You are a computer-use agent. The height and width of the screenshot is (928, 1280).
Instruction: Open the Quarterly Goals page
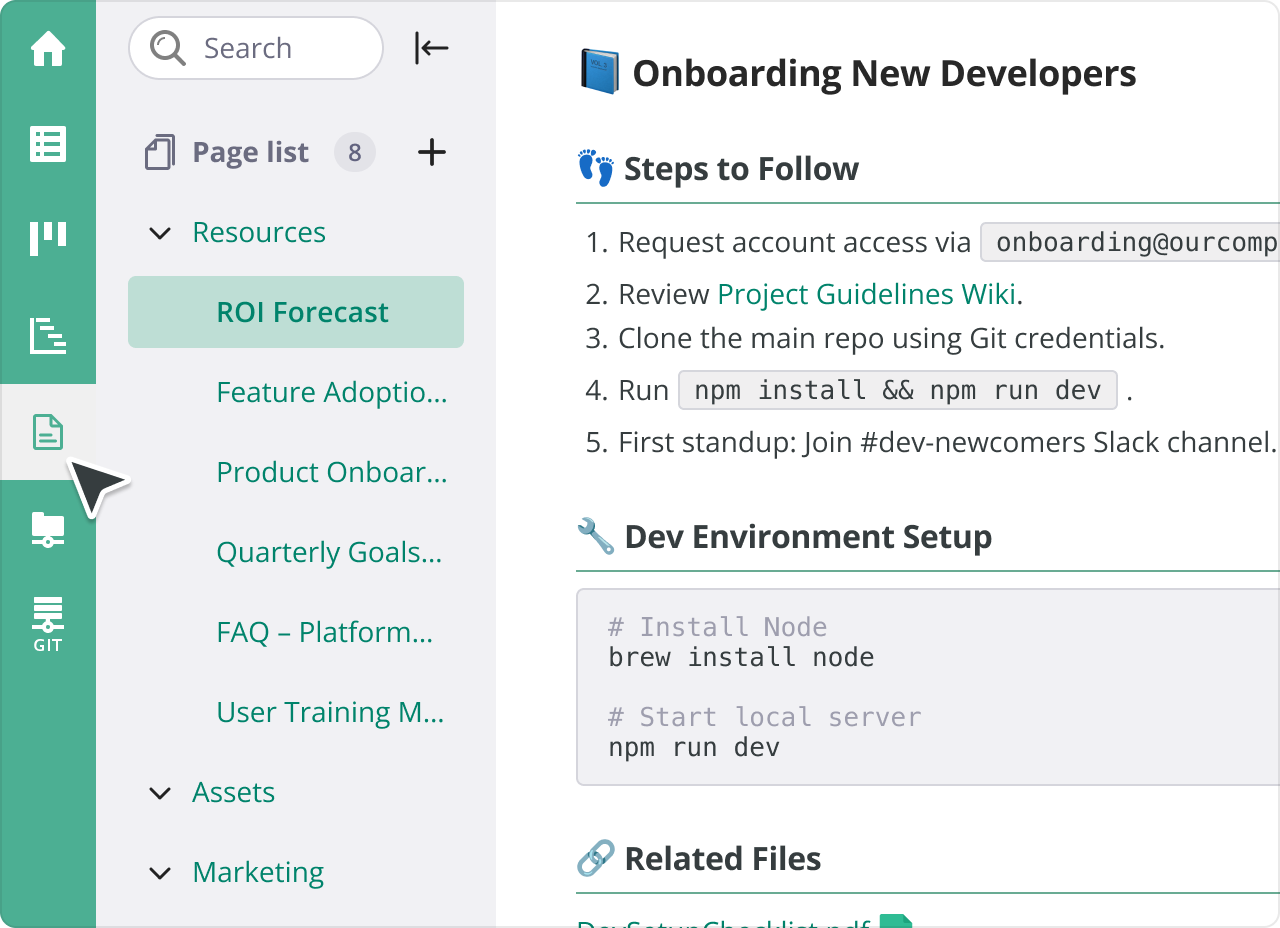328,552
